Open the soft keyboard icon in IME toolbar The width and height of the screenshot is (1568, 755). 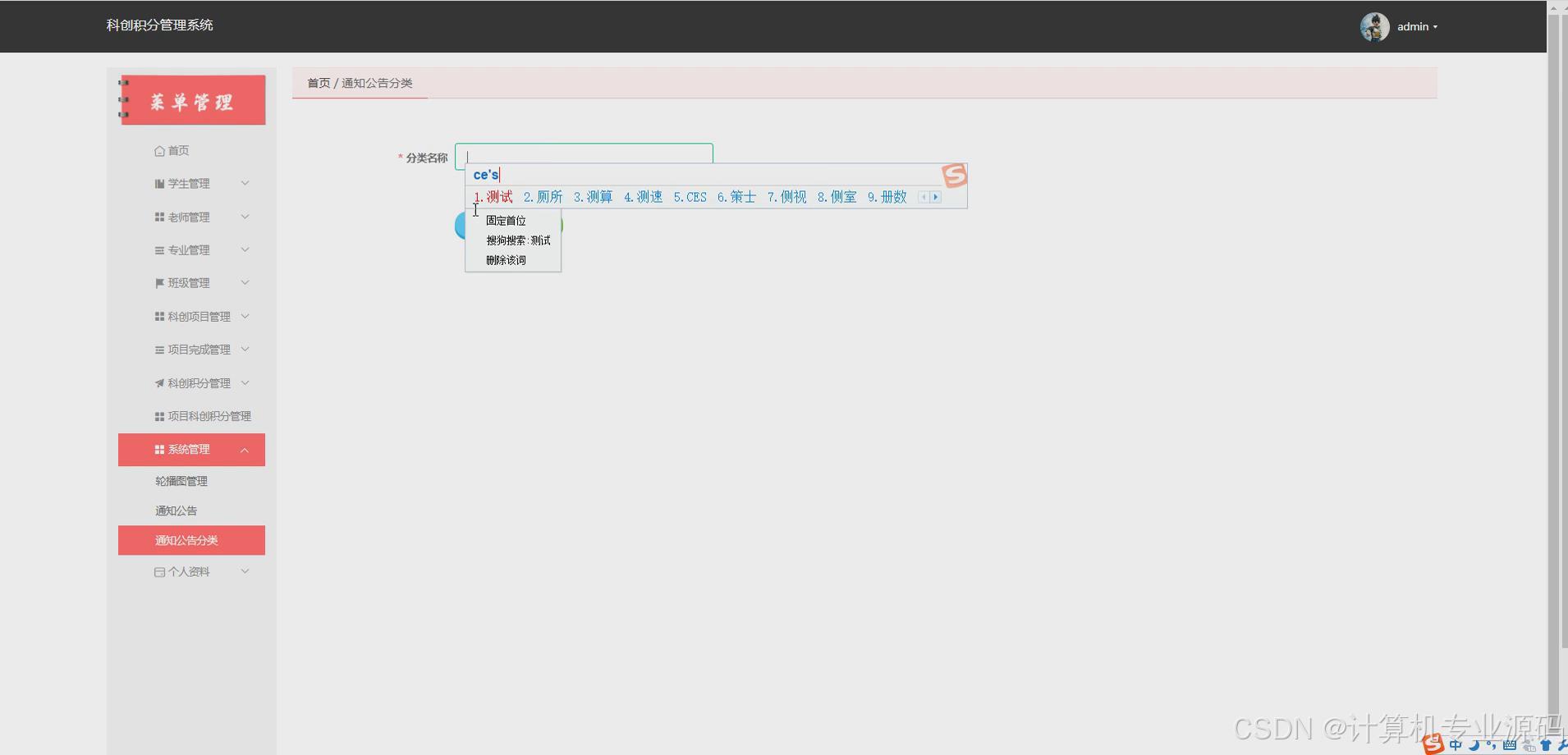(1509, 745)
